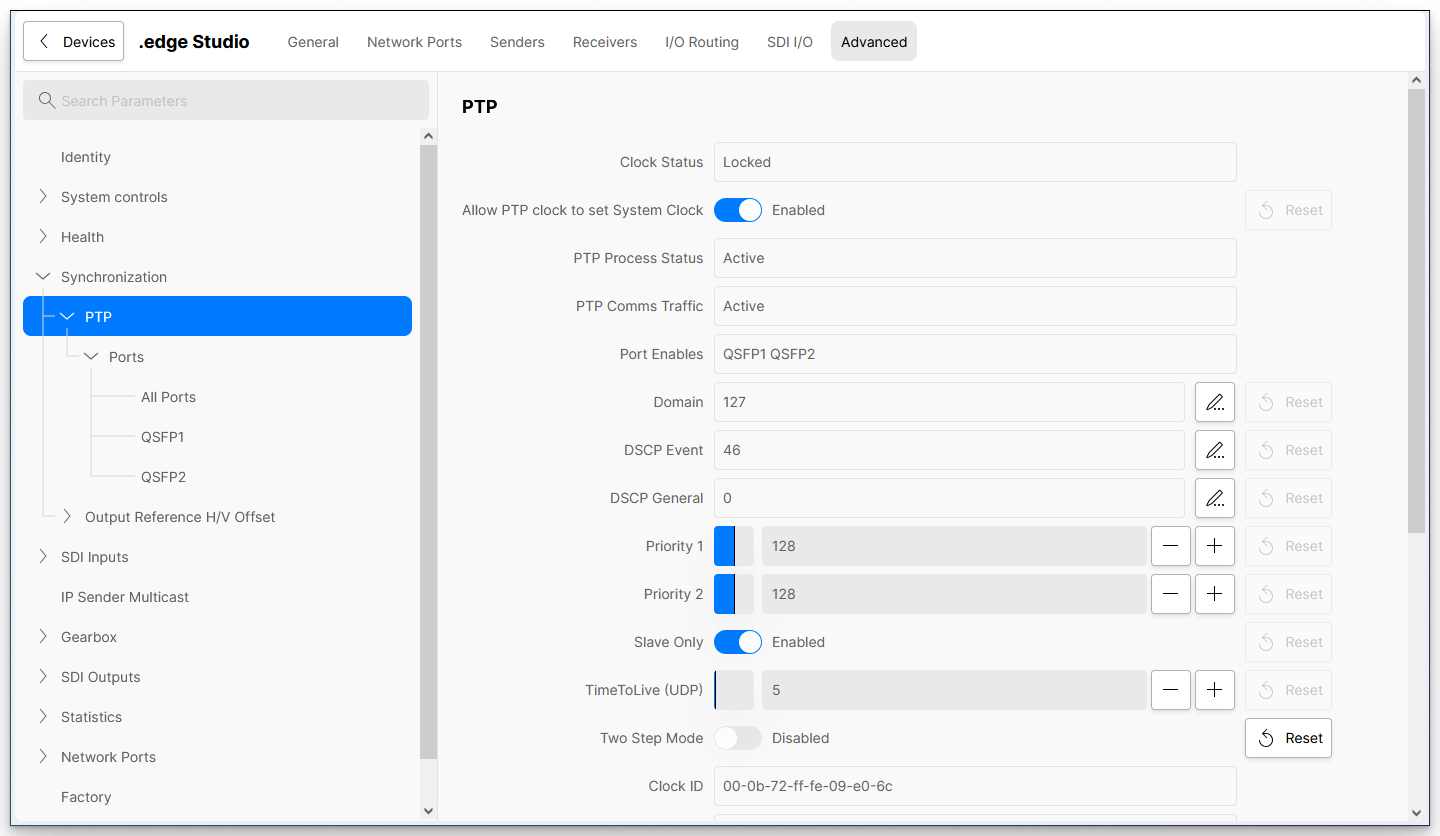Click the edit pencil icon for Domain
This screenshot has height=836, width=1440.
[1214, 402]
